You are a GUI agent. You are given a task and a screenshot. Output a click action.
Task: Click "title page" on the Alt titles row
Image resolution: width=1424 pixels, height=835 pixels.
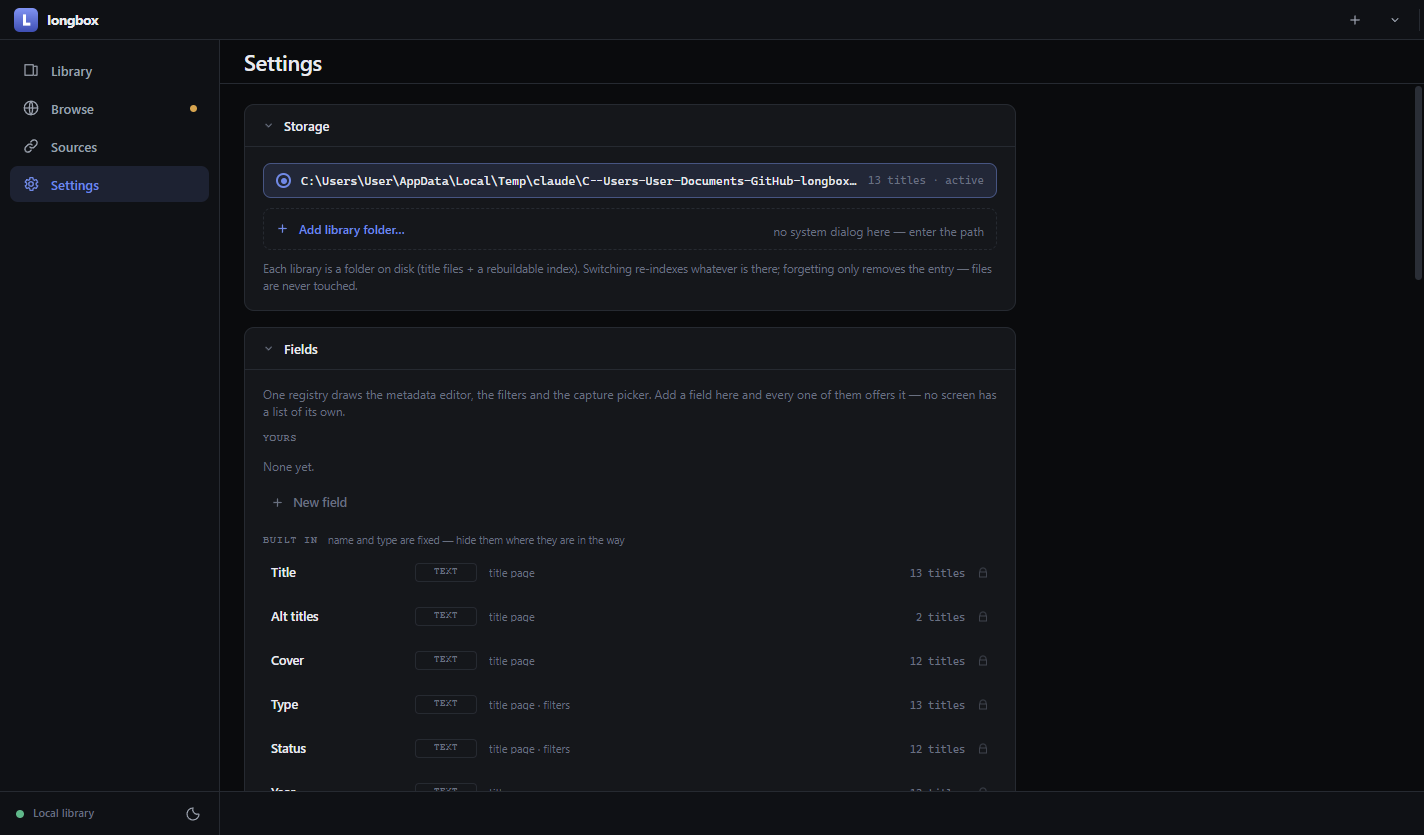(511, 618)
